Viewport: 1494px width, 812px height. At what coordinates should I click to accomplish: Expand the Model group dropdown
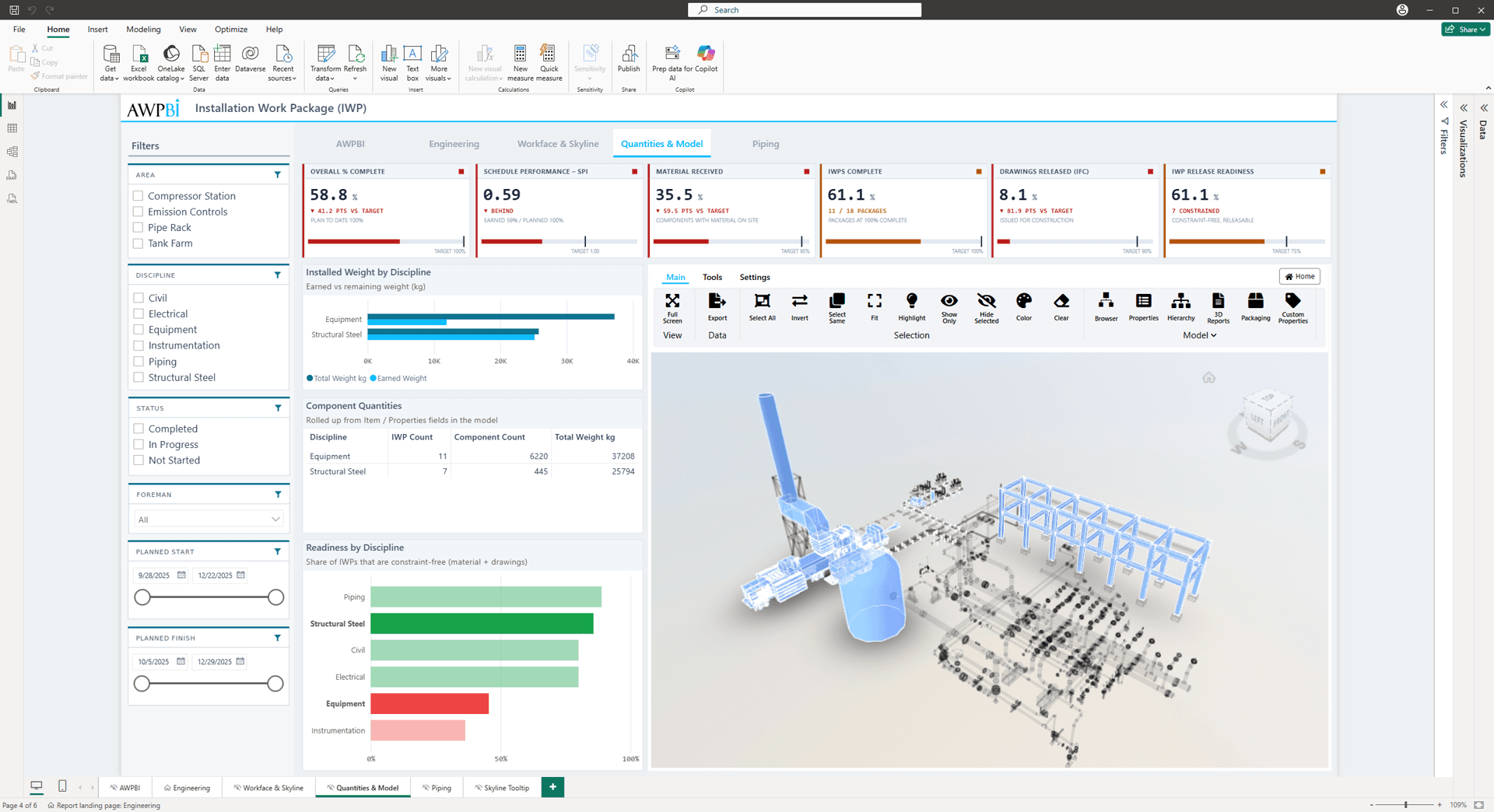[x=1199, y=335]
